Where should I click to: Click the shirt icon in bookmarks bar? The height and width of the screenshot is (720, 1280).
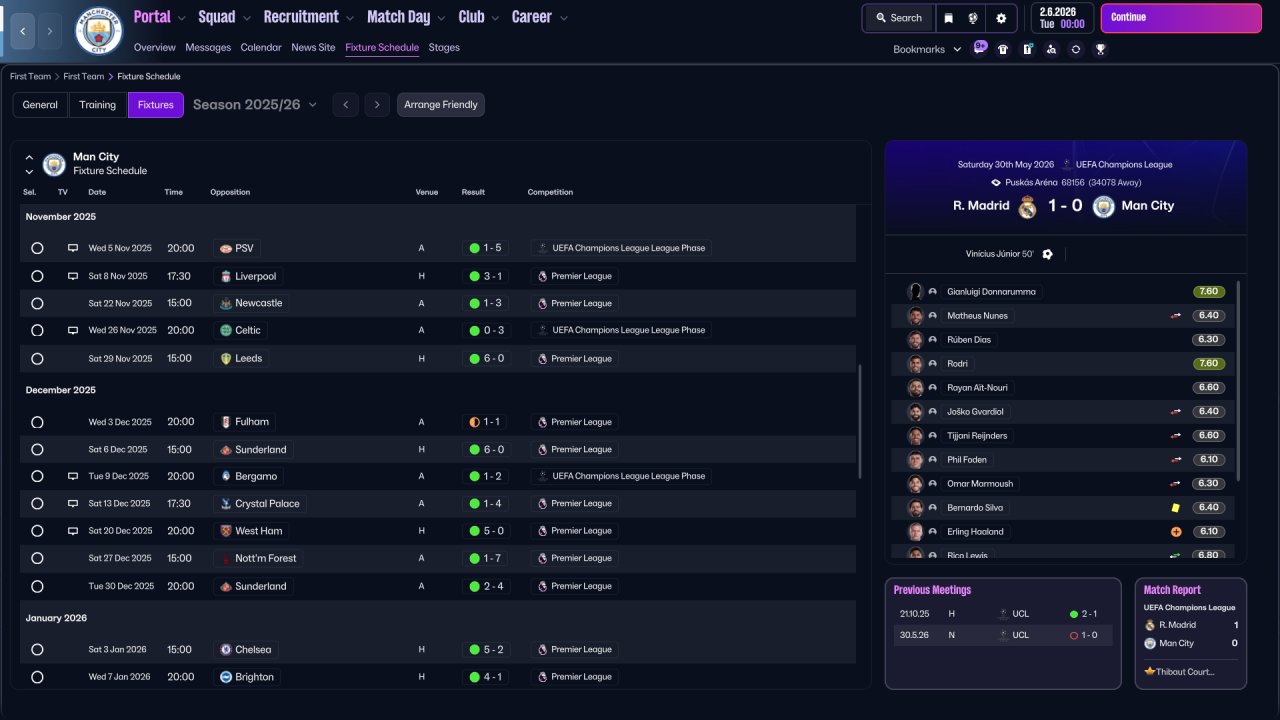(x=1003, y=49)
